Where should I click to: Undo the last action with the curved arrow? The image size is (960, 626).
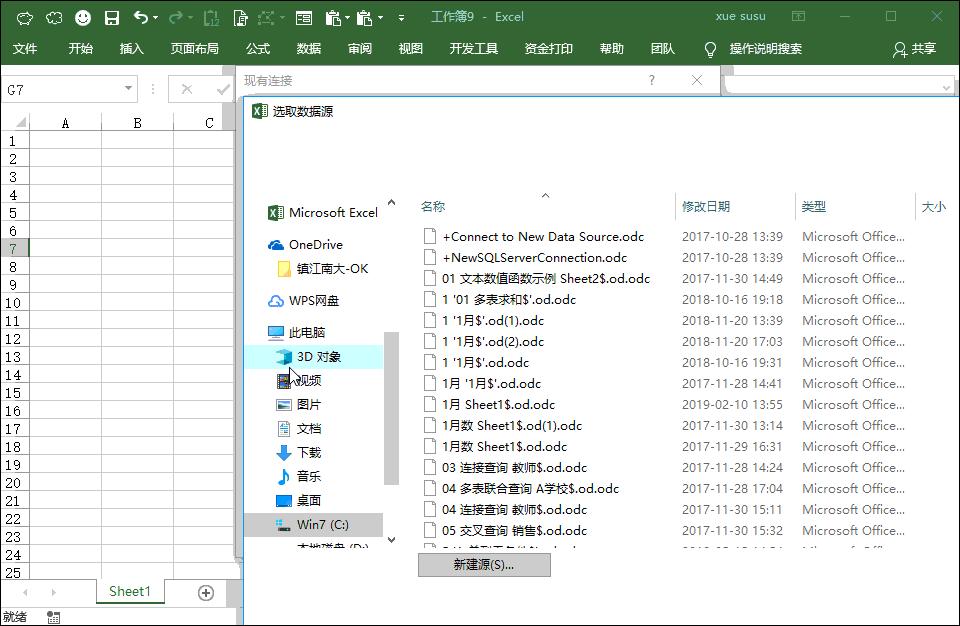[x=140, y=18]
